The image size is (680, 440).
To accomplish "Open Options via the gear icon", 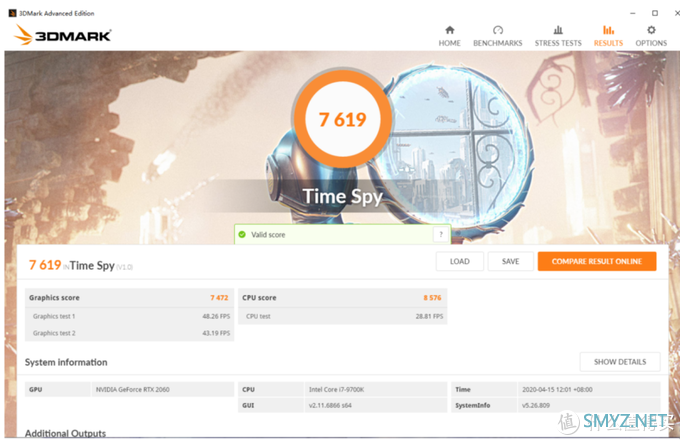I will click(x=651, y=30).
